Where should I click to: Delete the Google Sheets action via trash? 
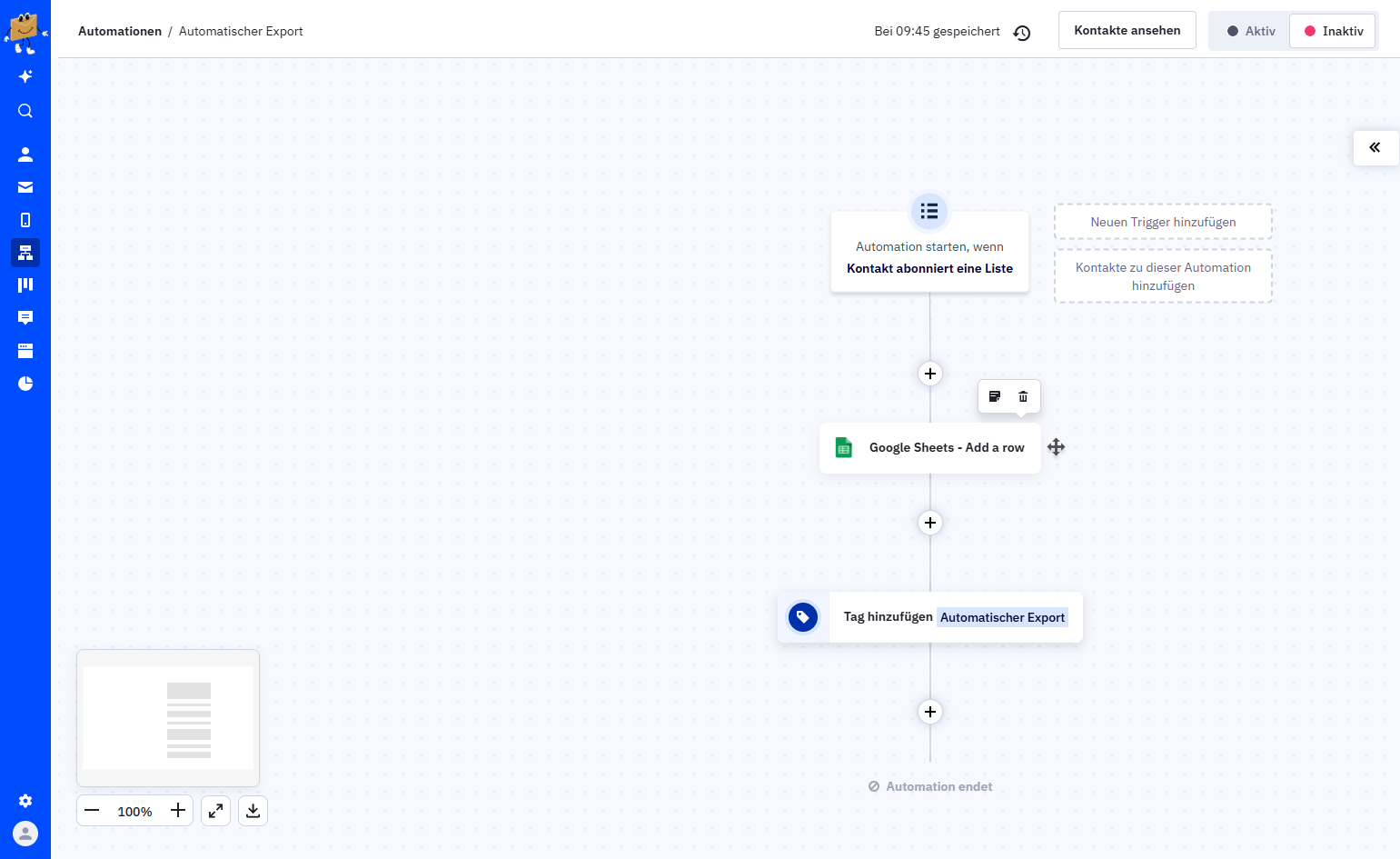(1023, 396)
